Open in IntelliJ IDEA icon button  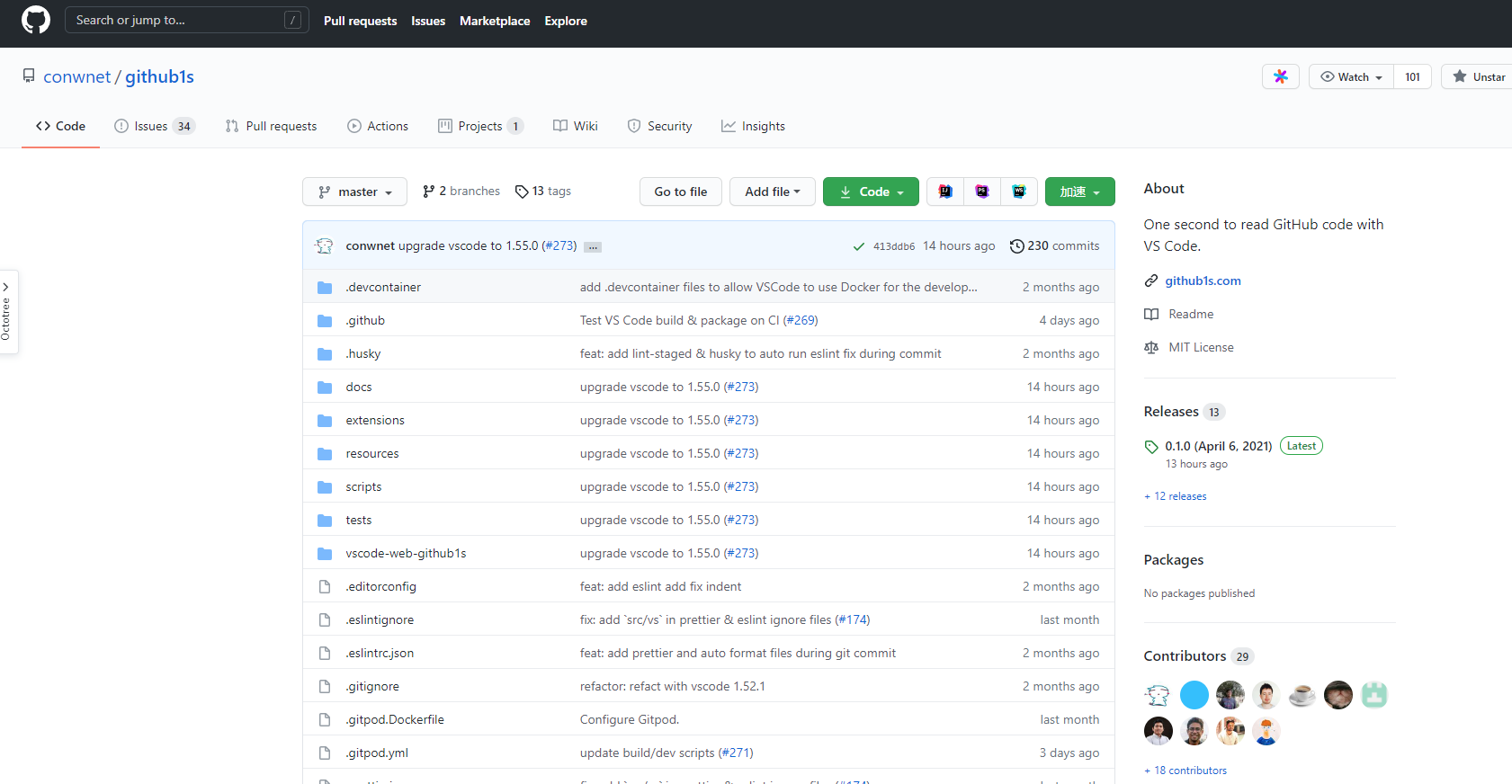(x=945, y=192)
